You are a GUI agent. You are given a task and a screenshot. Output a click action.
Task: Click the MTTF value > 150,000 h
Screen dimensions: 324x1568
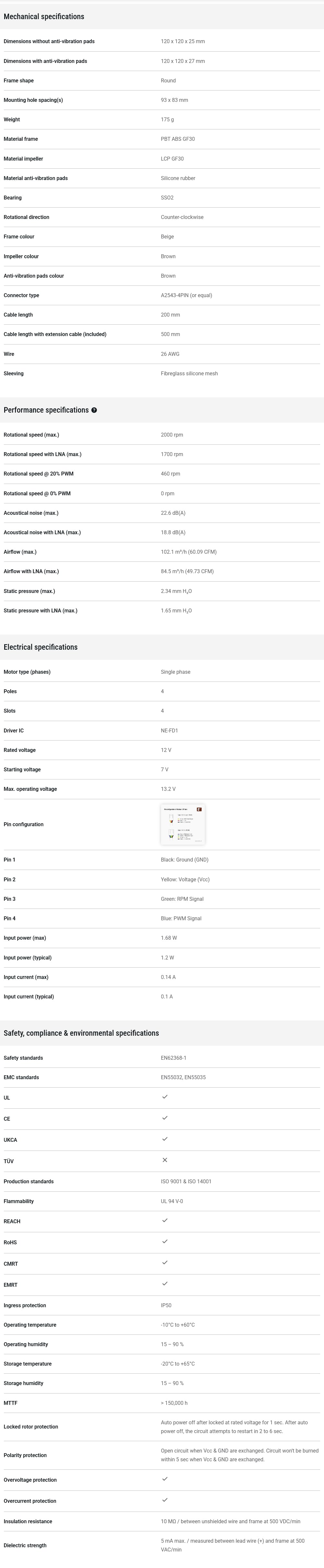click(174, 1403)
